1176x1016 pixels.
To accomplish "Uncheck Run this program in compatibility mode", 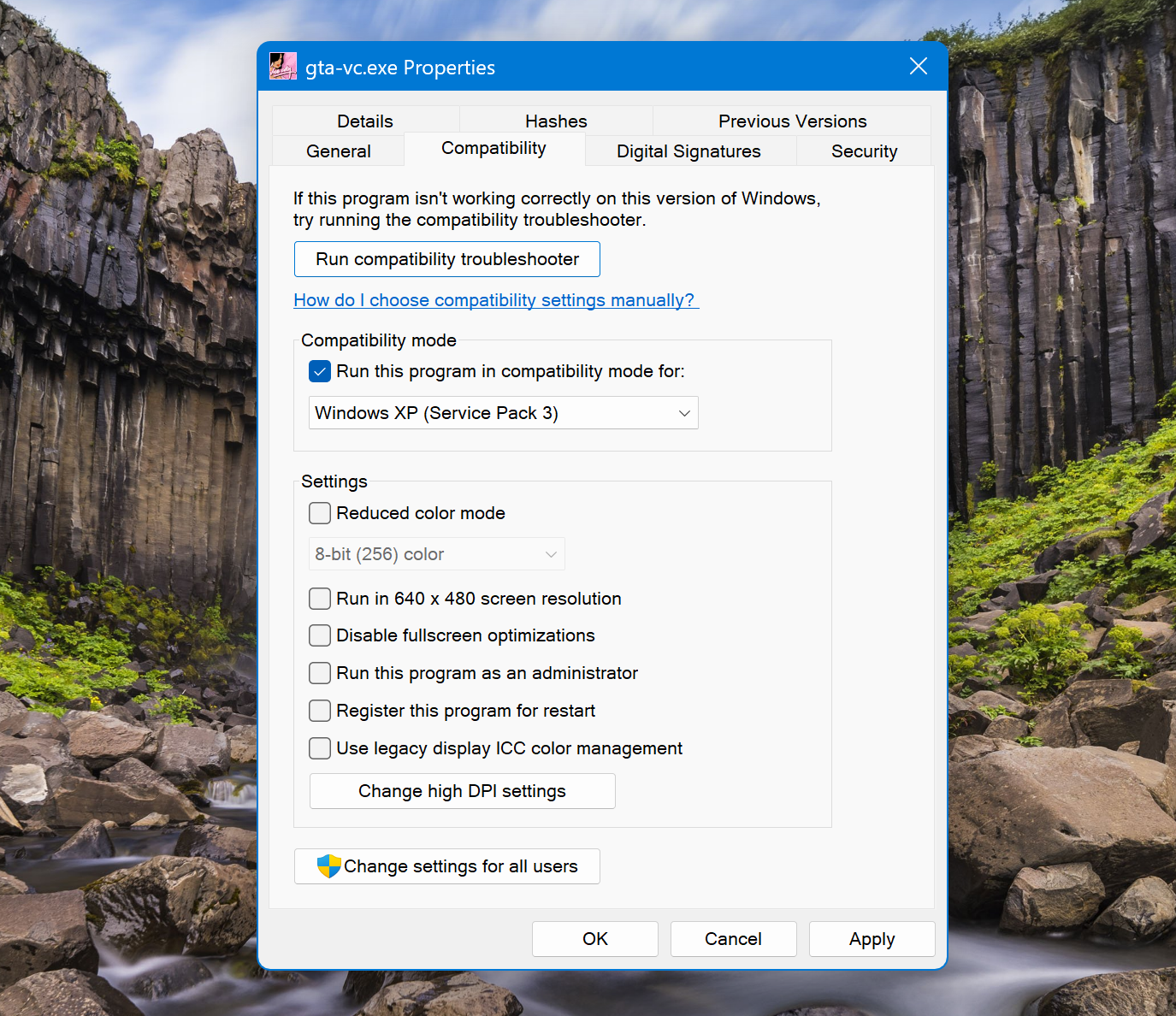I will [x=320, y=371].
